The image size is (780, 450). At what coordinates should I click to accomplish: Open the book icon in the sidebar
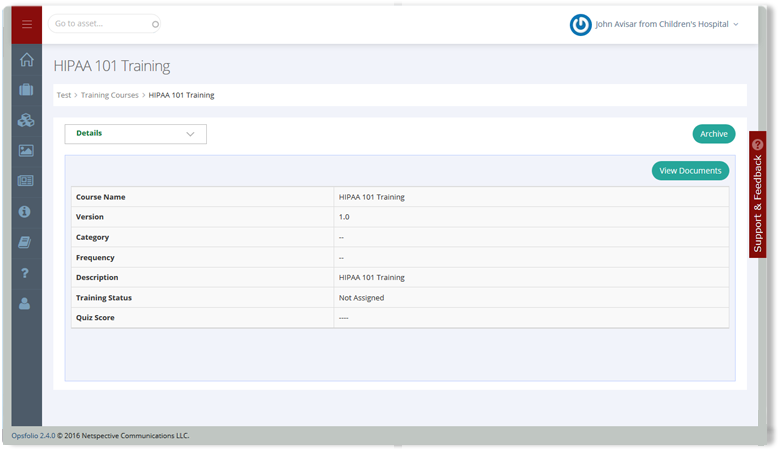pyautogui.click(x=25, y=242)
